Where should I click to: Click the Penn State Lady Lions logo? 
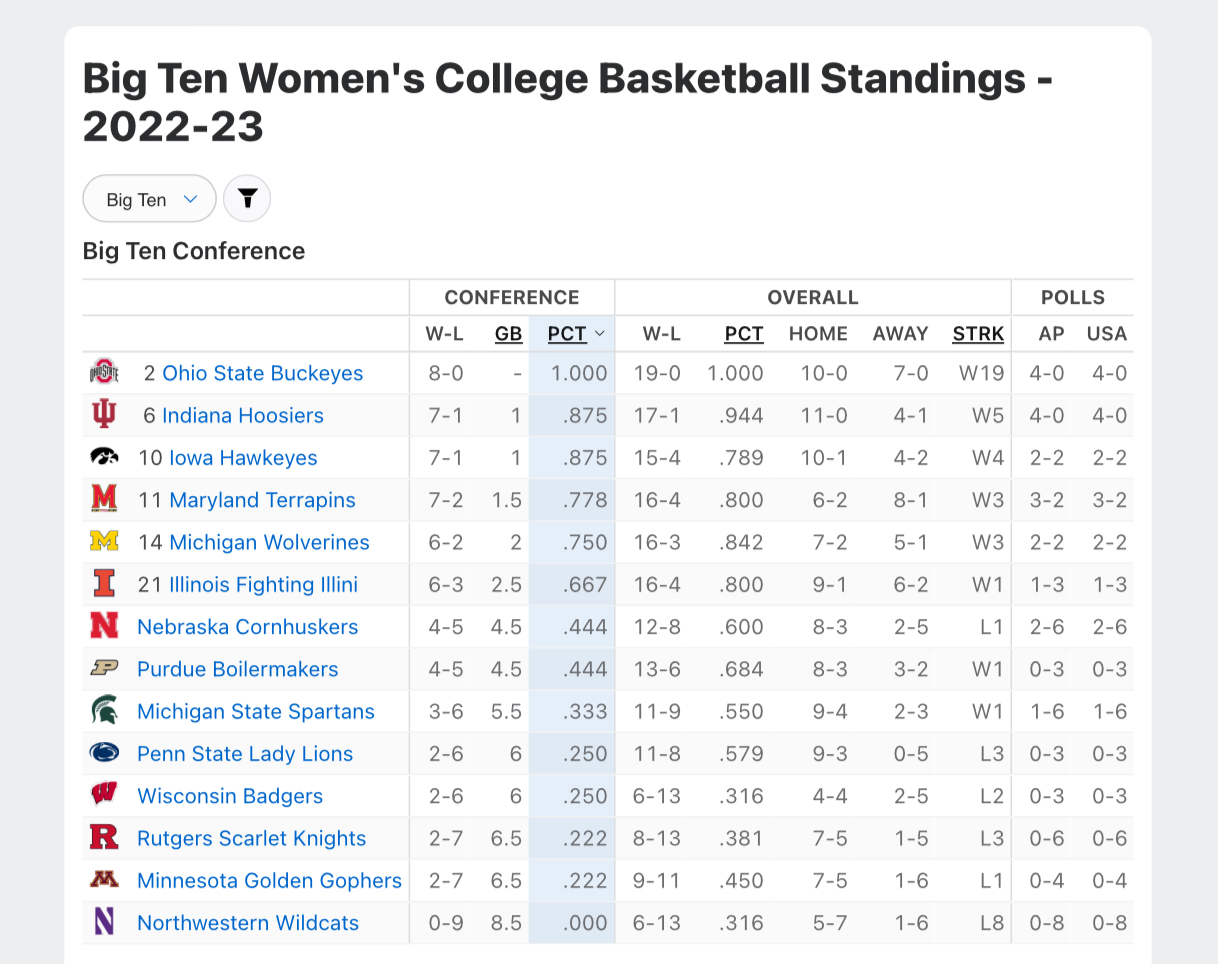coord(104,754)
